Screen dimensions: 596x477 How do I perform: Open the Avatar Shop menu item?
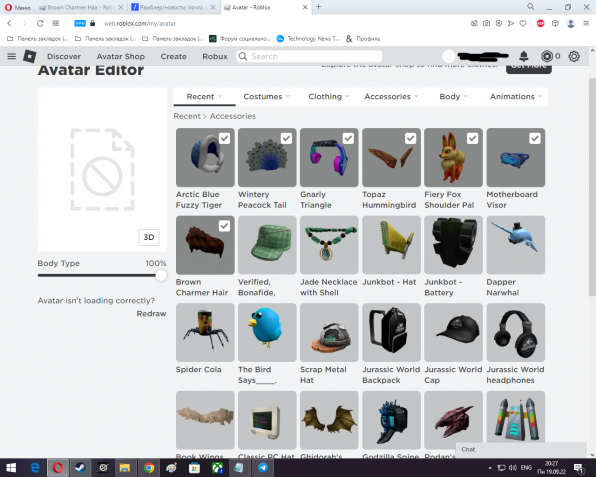pyautogui.click(x=120, y=56)
